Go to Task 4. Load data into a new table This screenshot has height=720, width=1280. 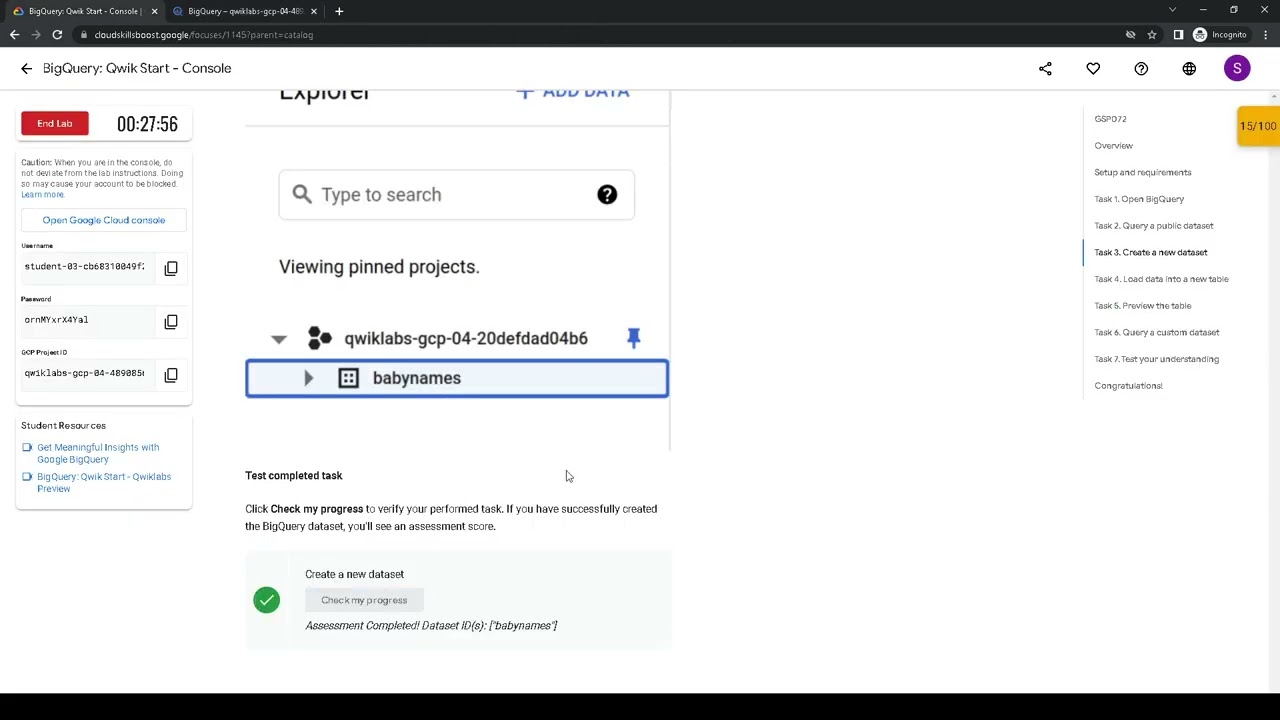click(1161, 279)
